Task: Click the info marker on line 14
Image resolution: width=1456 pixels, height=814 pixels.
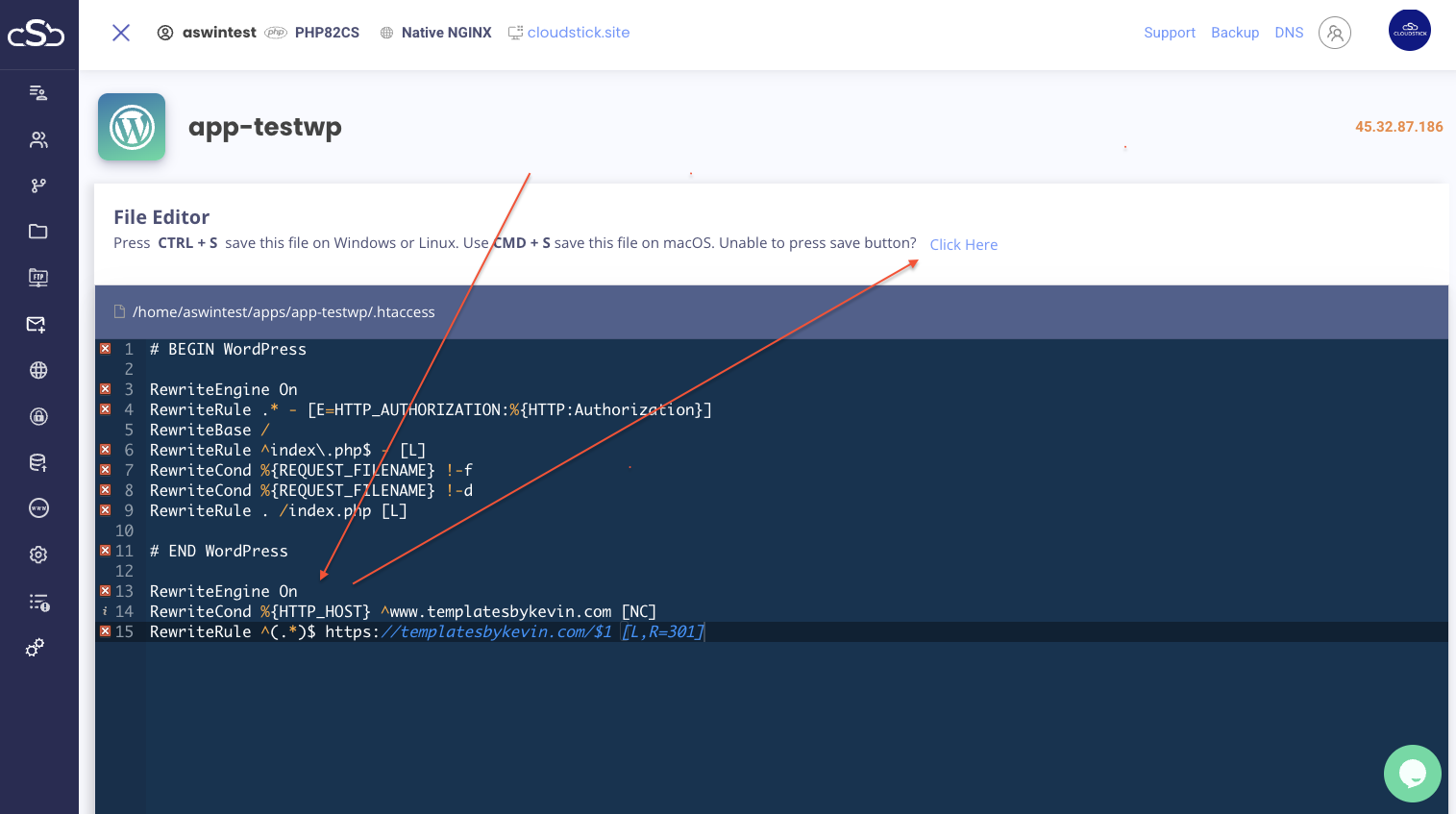Action: pyautogui.click(x=105, y=611)
